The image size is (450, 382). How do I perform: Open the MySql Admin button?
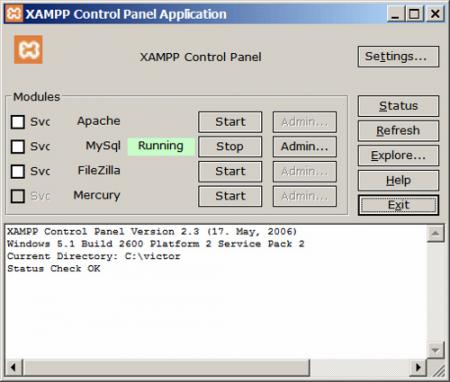tap(305, 147)
